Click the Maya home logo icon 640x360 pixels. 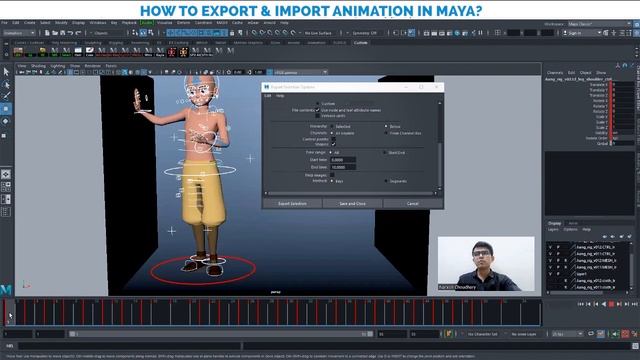6,290
